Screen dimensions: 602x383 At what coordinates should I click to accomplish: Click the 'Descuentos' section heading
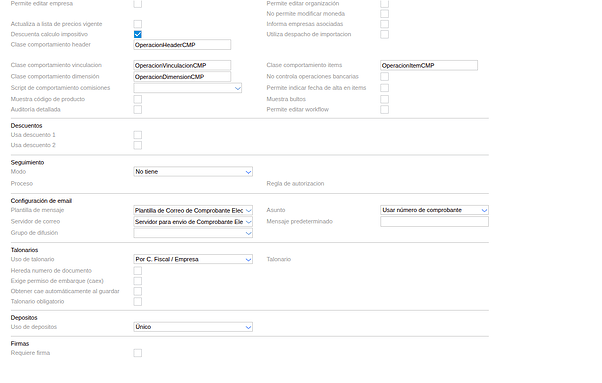point(26,125)
